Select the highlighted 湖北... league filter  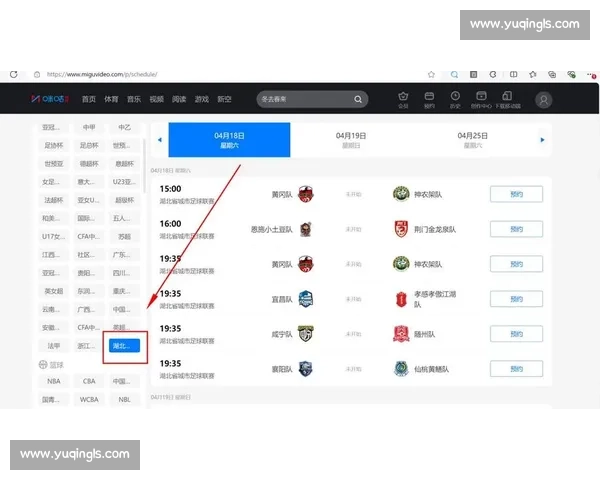(124, 346)
